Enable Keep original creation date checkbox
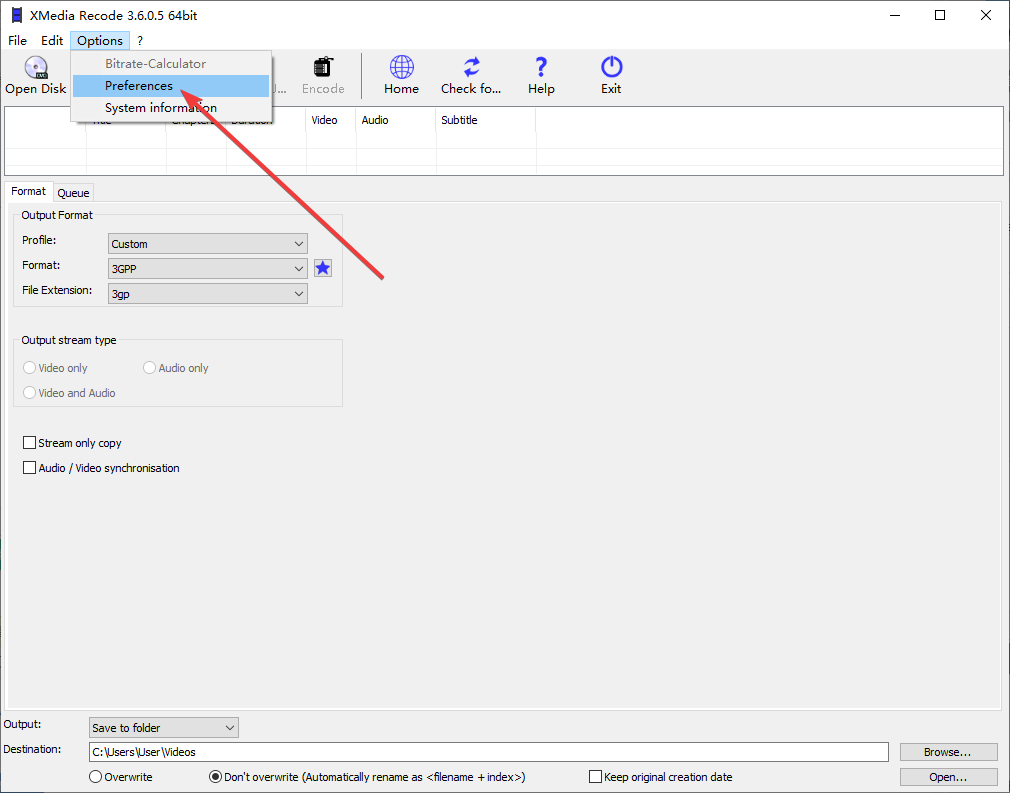The image size is (1010, 793). tap(595, 777)
